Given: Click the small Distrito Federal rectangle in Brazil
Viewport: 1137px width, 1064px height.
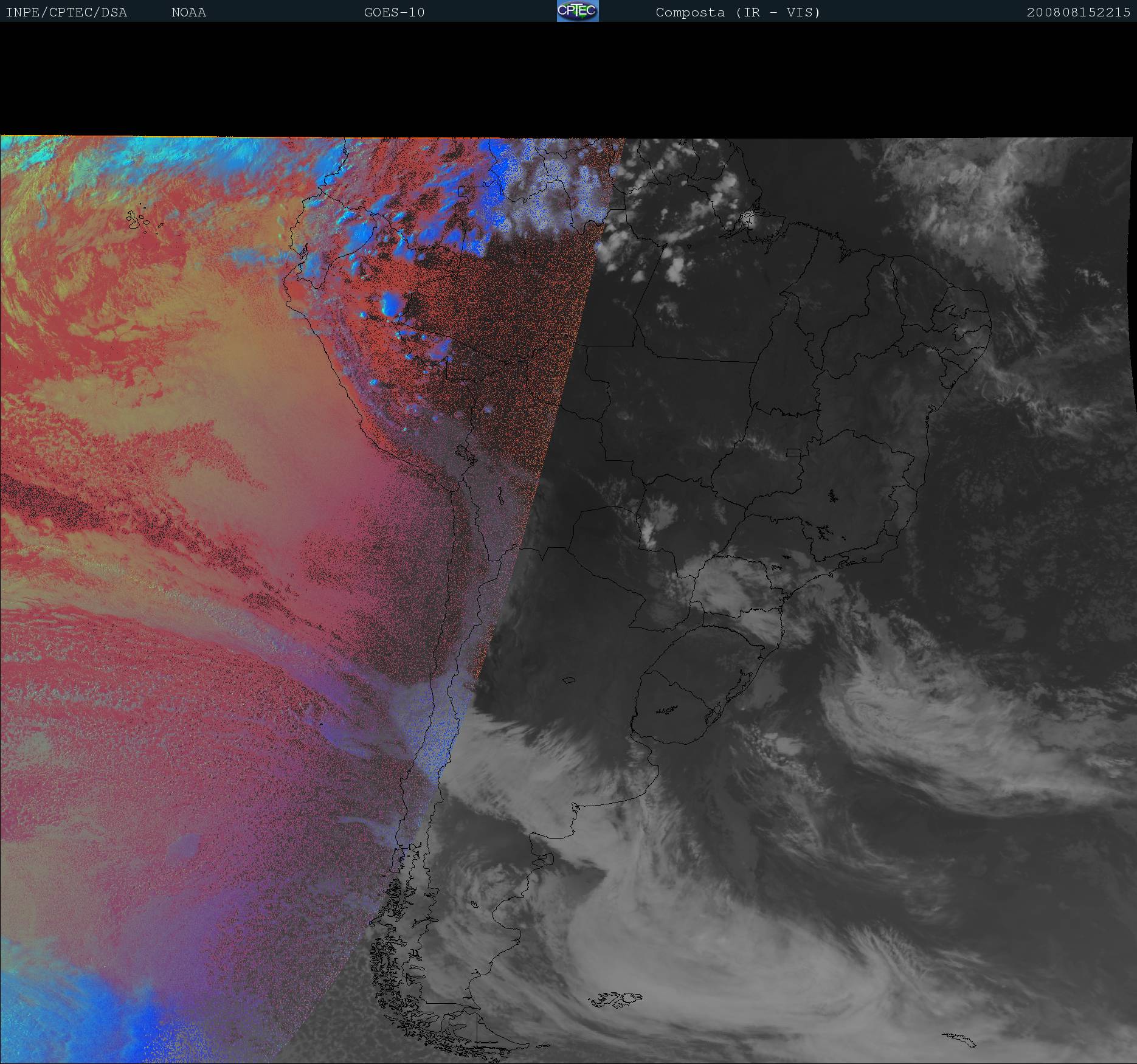Looking at the screenshot, I should (793, 452).
